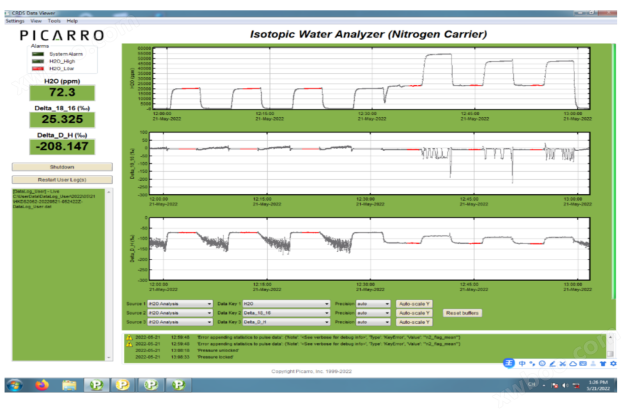
Task: Click the volume icon in system tray
Action: pos(565,386)
